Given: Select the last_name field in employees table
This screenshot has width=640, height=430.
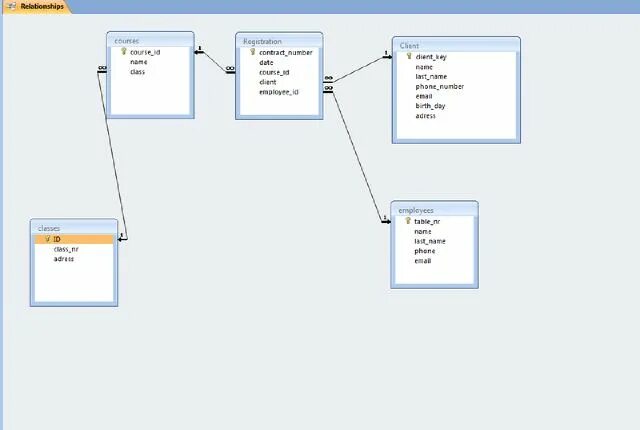Looking at the screenshot, I should click(x=430, y=241).
